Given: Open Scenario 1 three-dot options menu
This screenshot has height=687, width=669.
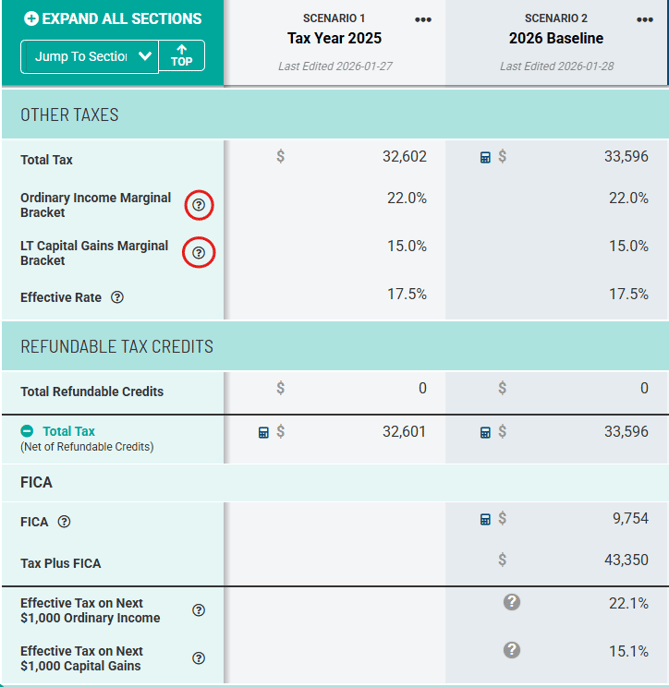Looking at the screenshot, I should [423, 20].
